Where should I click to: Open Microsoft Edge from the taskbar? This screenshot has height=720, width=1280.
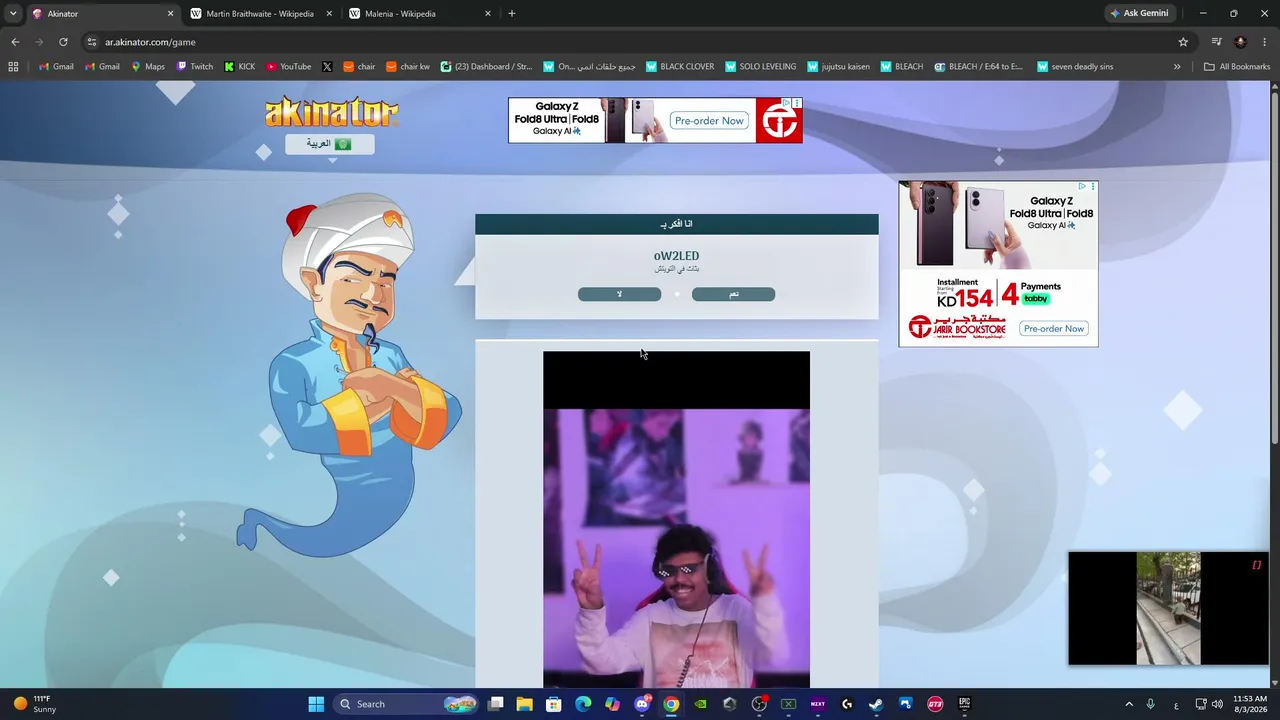click(x=583, y=704)
